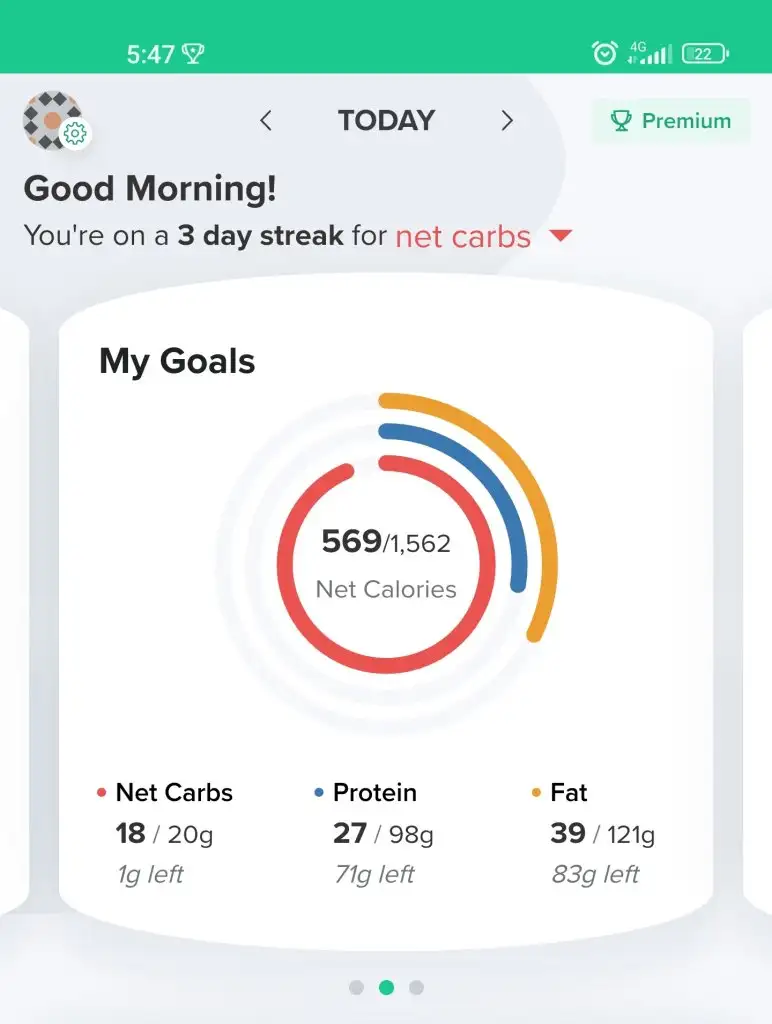
Task: Select the active middle page dot
Action: click(x=387, y=987)
